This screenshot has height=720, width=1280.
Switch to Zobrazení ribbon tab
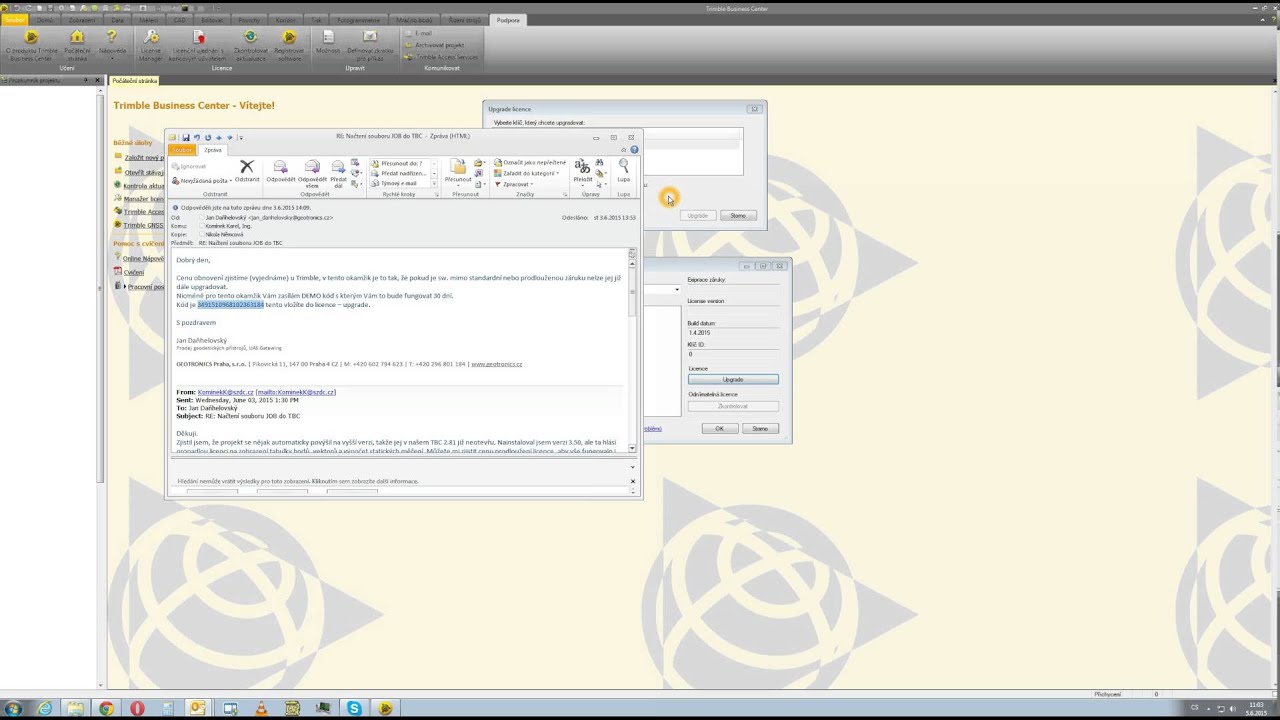point(82,20)
